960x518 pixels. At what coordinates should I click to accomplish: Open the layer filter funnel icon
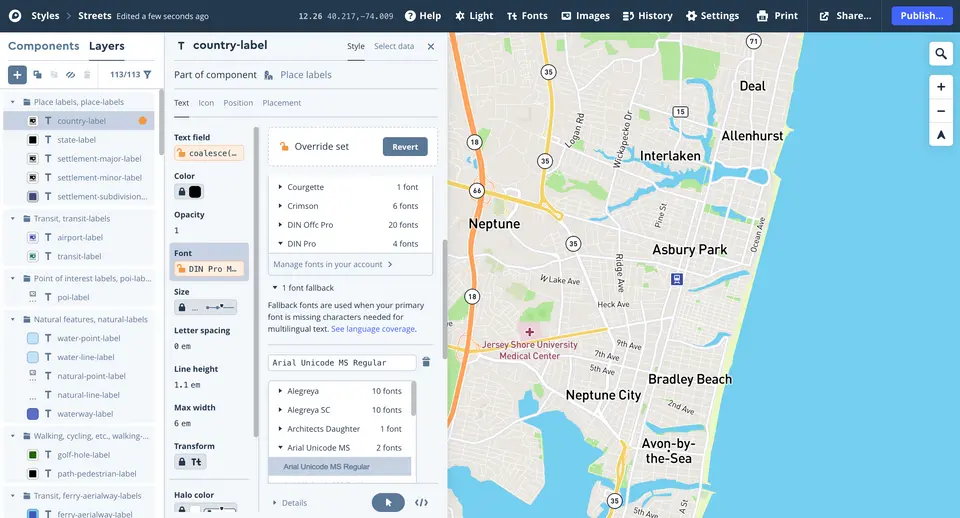click(x=148, y=75)
